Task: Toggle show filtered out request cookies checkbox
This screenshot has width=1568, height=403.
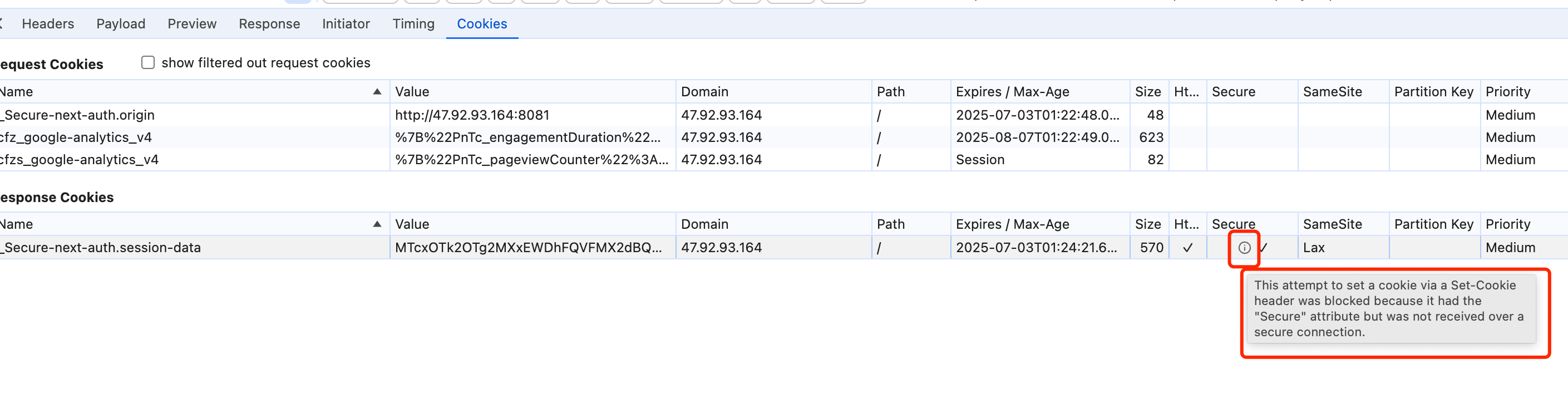Action: (x=148, y=63)
